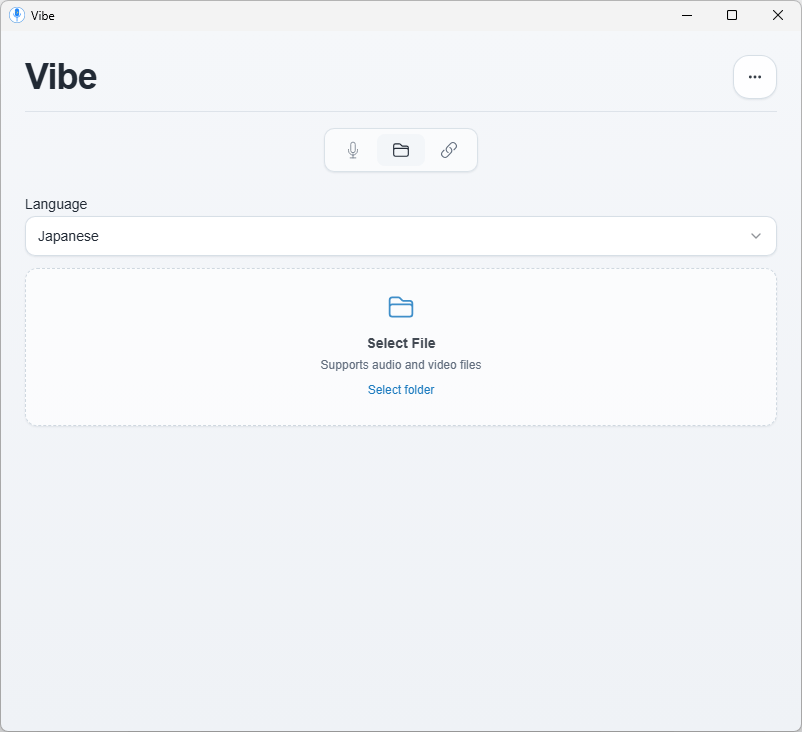This screenshot has height=732, width=802.
Task: Expand the Language chevron arrow
Action: [x=756, y=236]
